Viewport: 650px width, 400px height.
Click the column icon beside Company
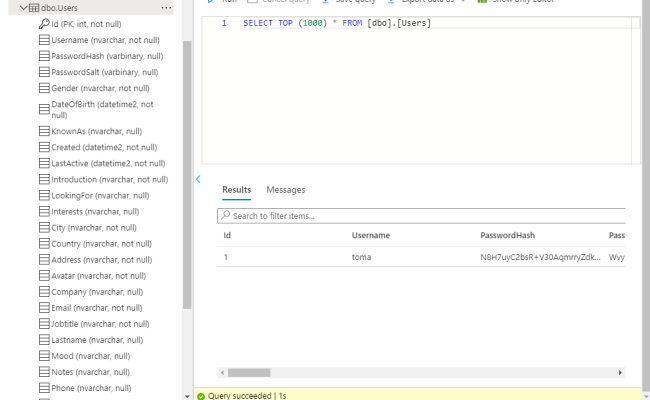[x=44, y=291]
